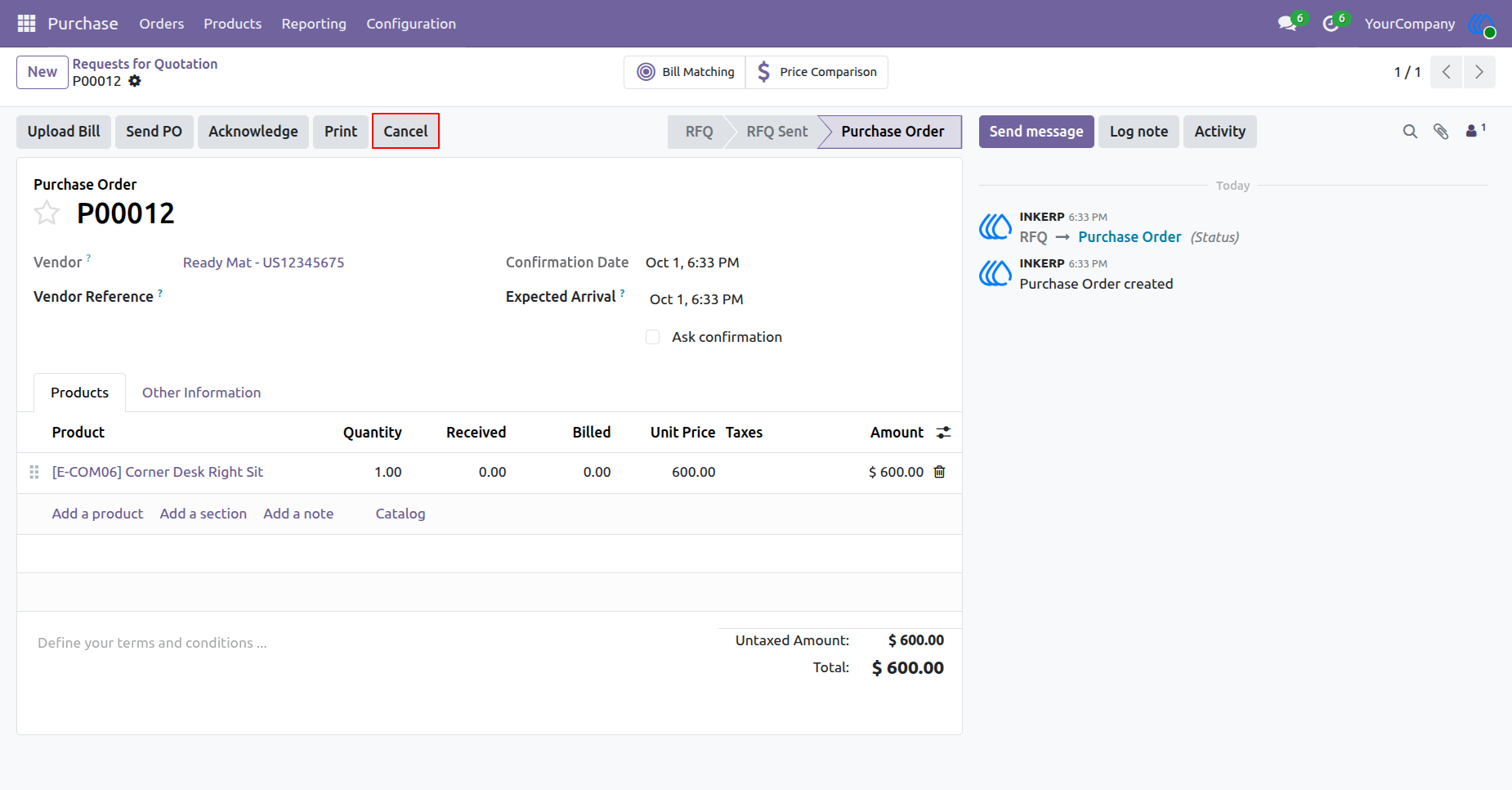Select the Products tab
This screenshot has height=790, width=1512.
pyautogui.click(x=79, y=393)
